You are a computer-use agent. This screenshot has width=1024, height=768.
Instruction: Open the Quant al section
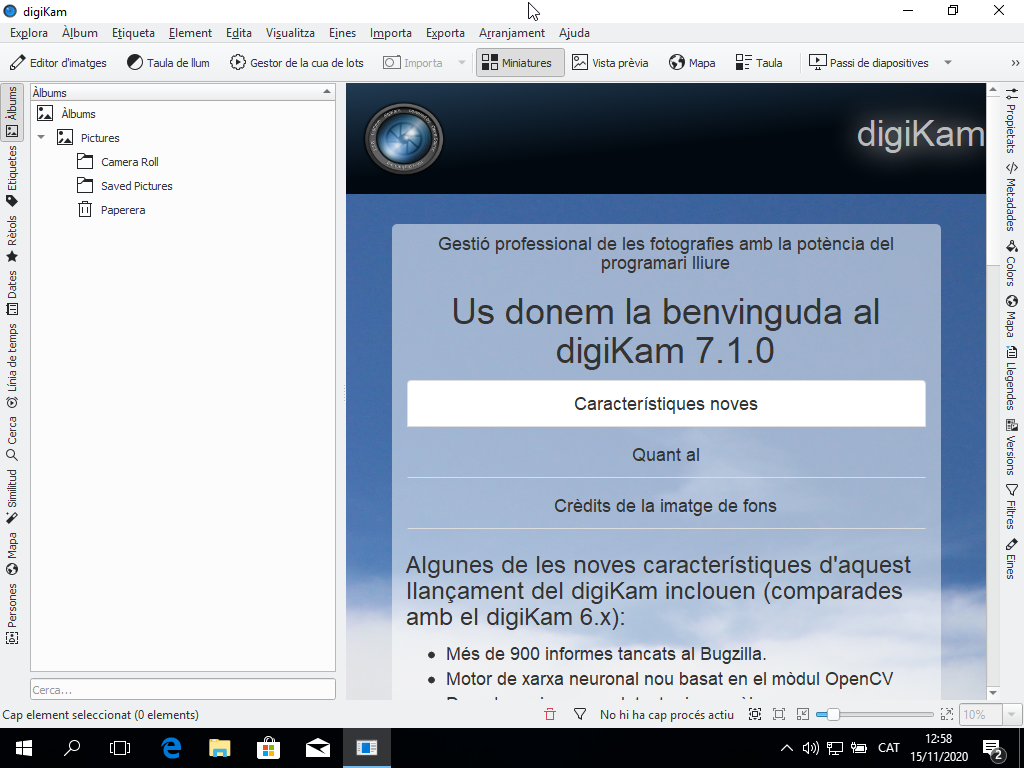pos(666,455)
